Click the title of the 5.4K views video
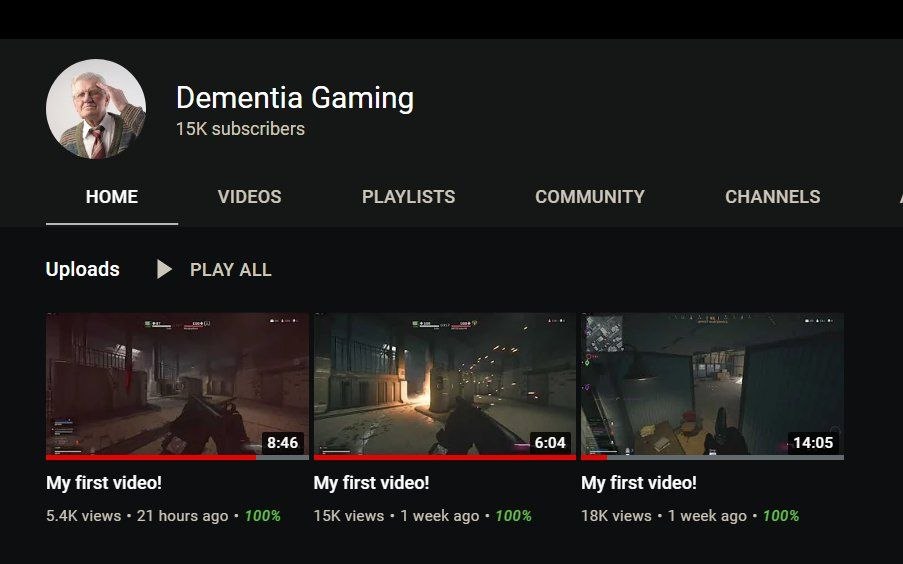The image size is (903, 564). coord(104,482)
